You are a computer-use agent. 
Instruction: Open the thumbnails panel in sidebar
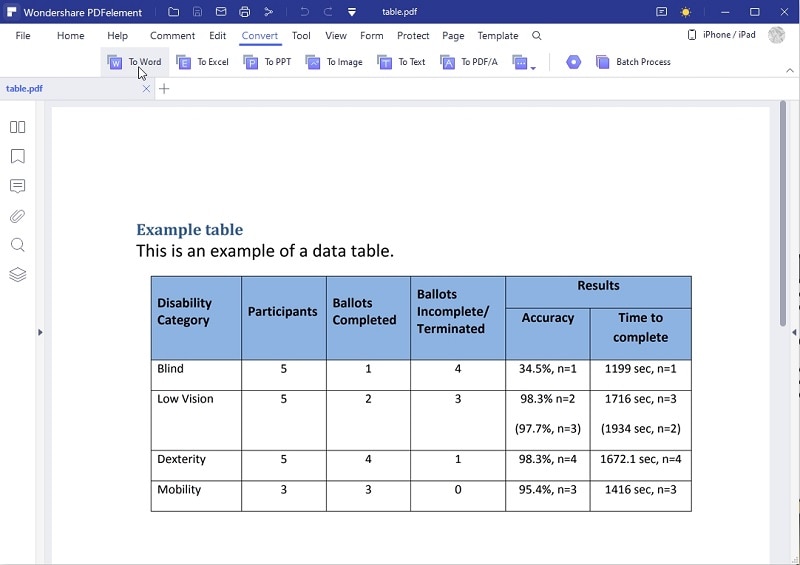click(17, 127)
